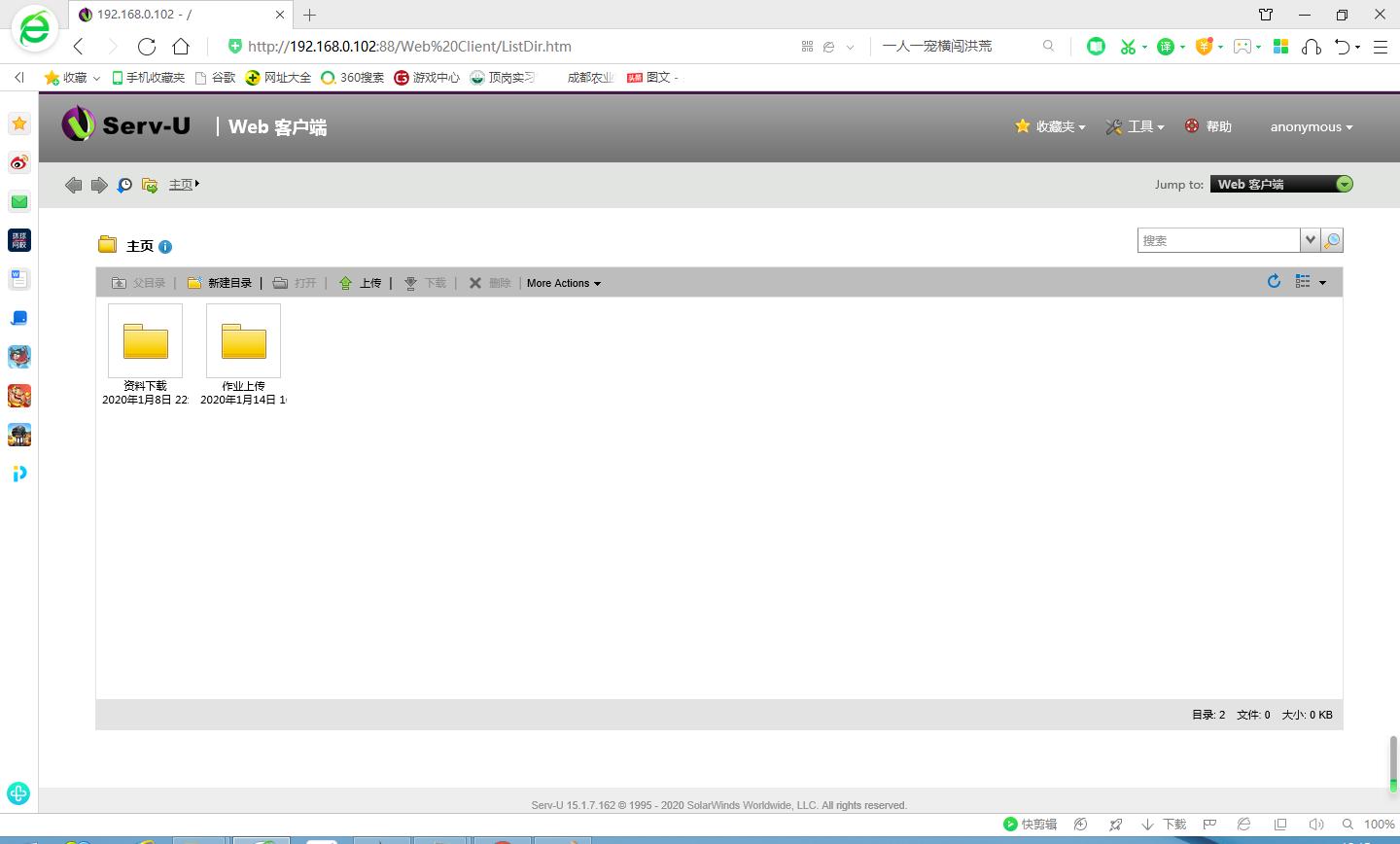Click the 快剪辑 status bar button
The image size is (1400, 844).
[1031, 824]
